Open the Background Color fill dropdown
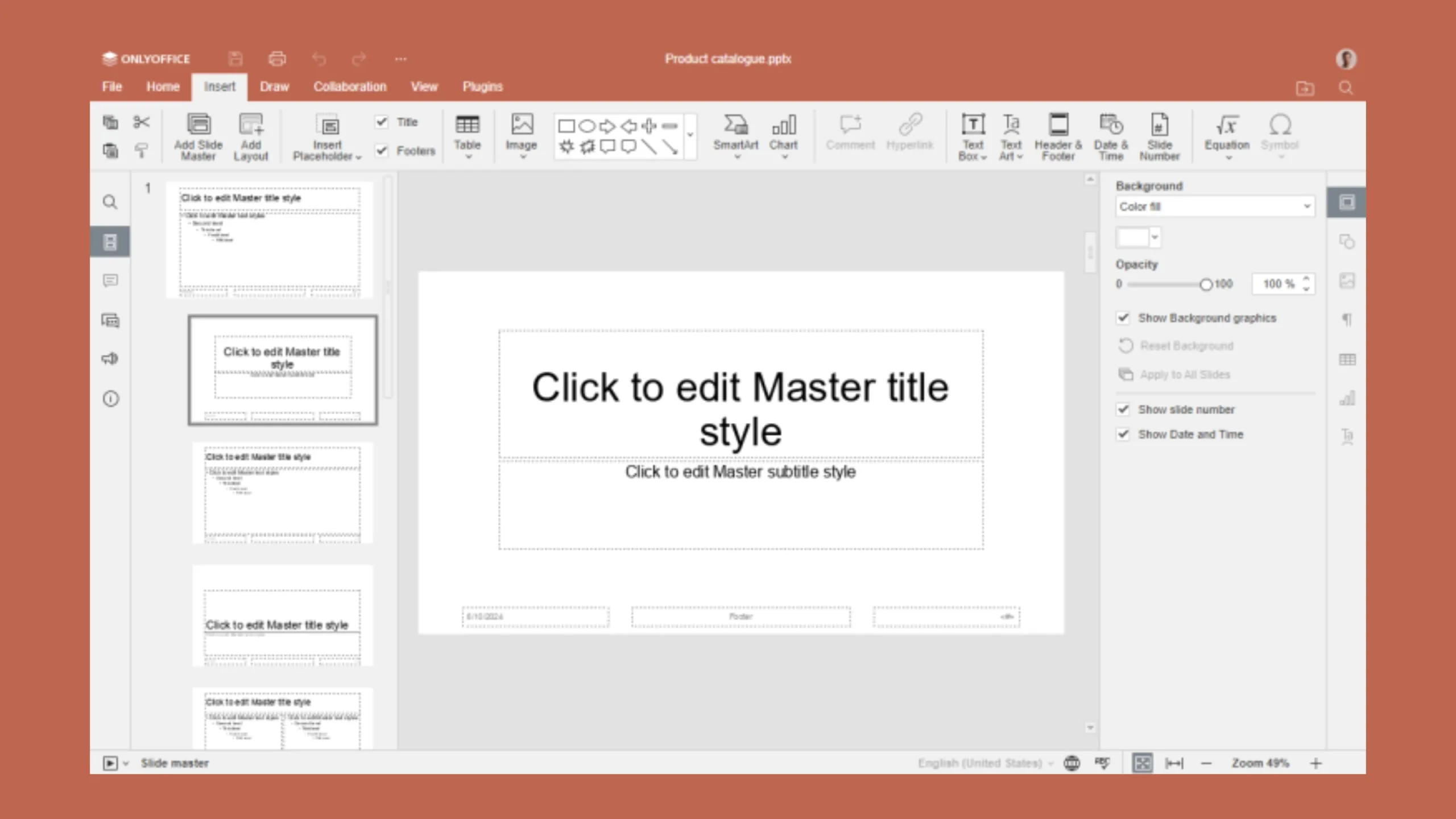This screenshot has height=819, width=1456. point(1215,206)
